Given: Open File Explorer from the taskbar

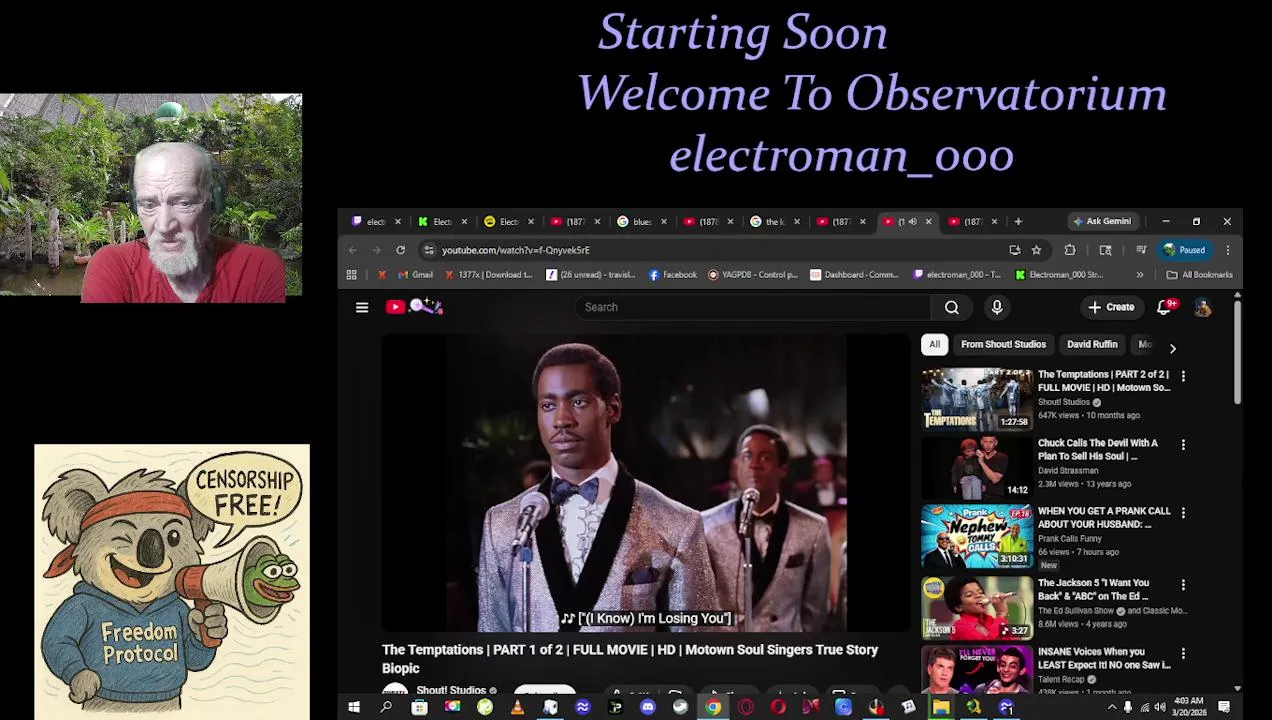Looking at the screenshot, I should 941,708.
